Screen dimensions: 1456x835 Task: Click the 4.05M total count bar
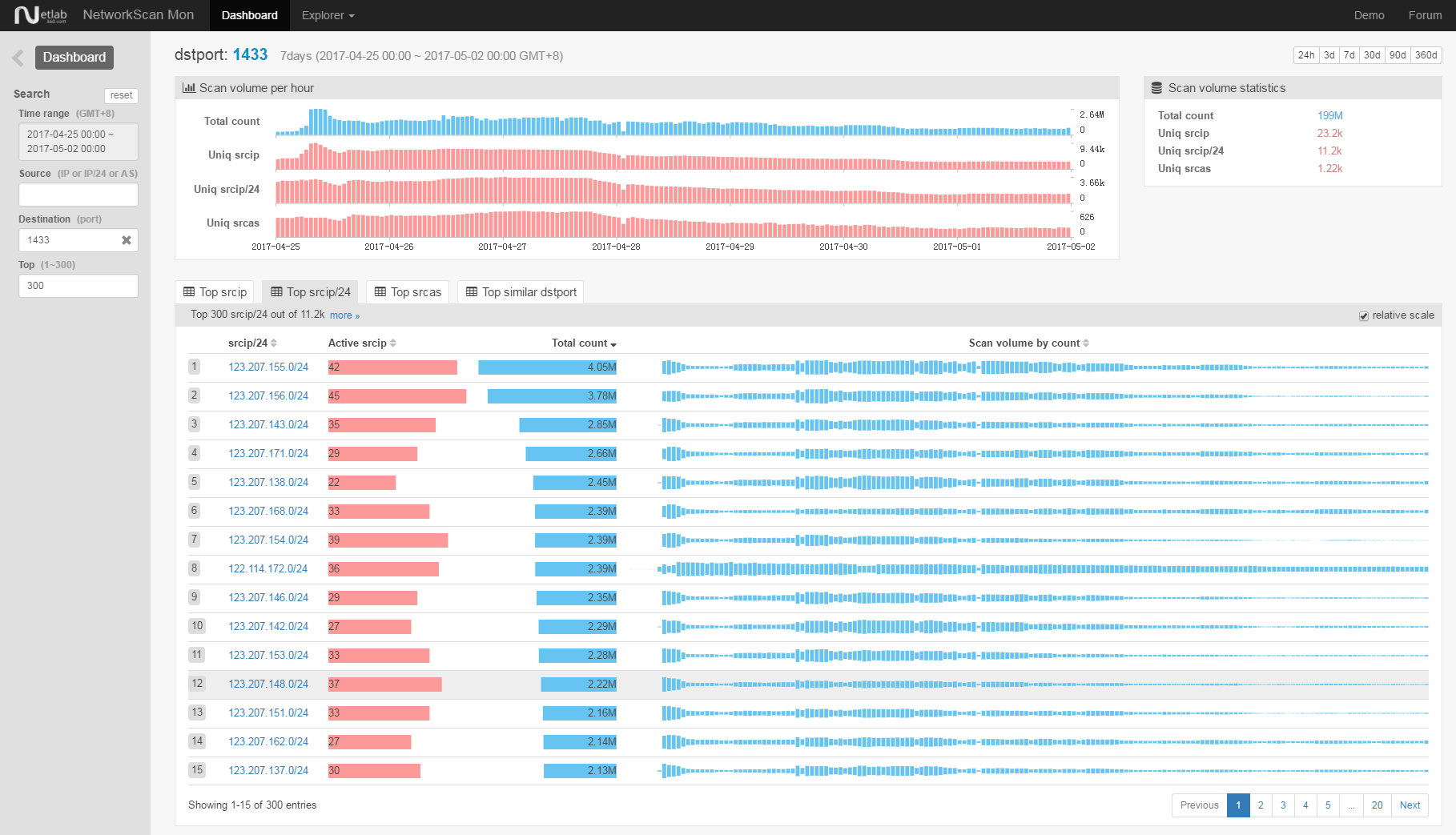pos(548,367)
